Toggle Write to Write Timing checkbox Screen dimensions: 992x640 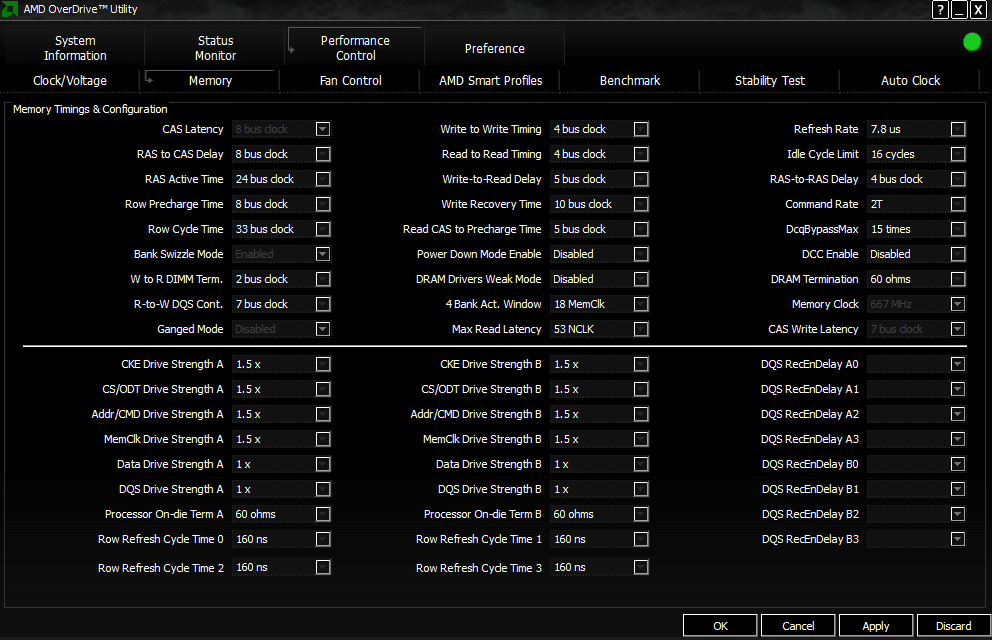pyautogui.click(x=641, y=129)
